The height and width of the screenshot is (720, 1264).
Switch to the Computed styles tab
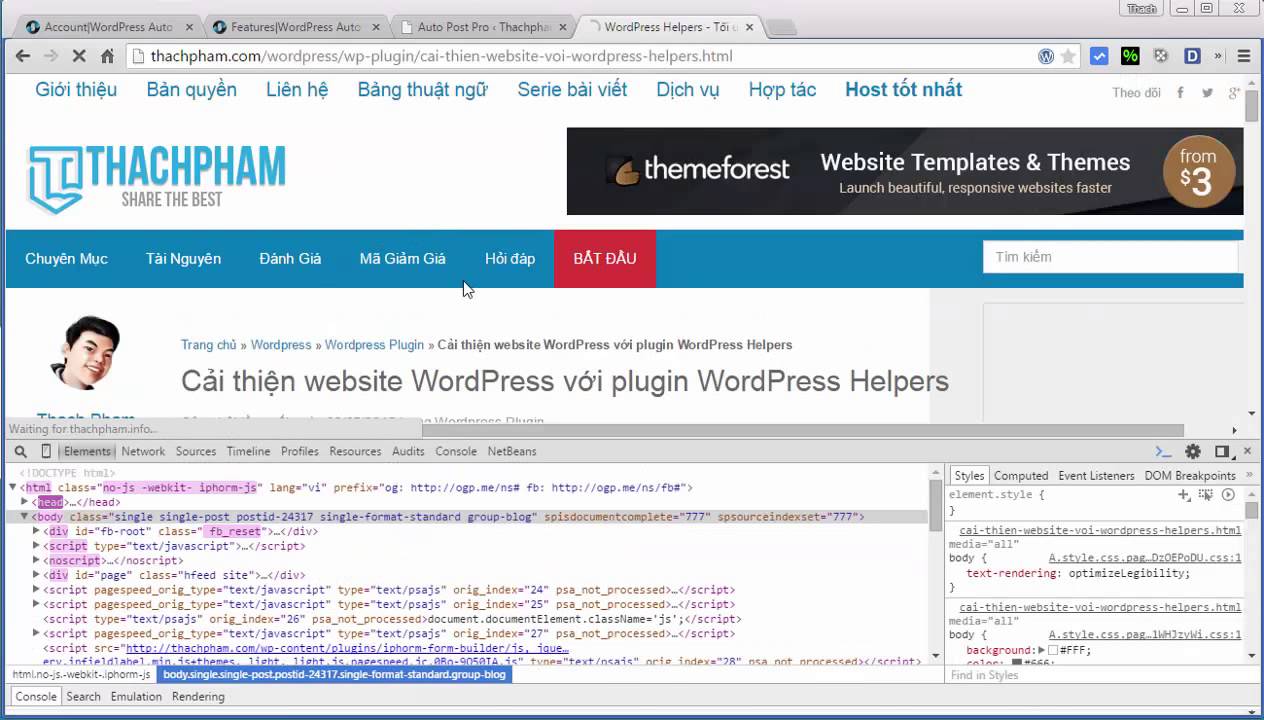1021,476
